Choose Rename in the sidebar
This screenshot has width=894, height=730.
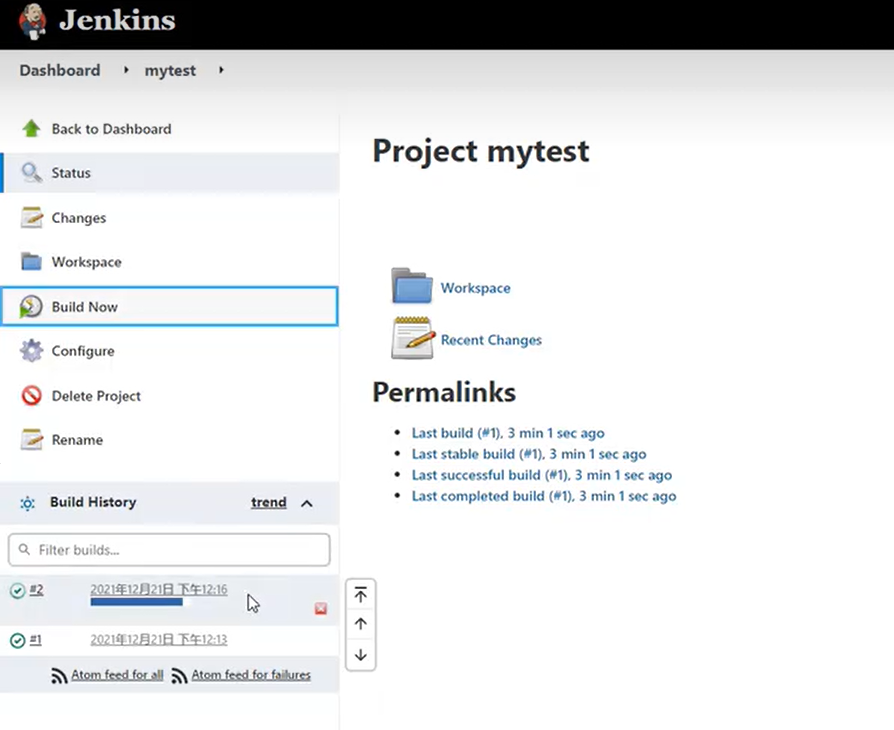(x=77, y=440)
